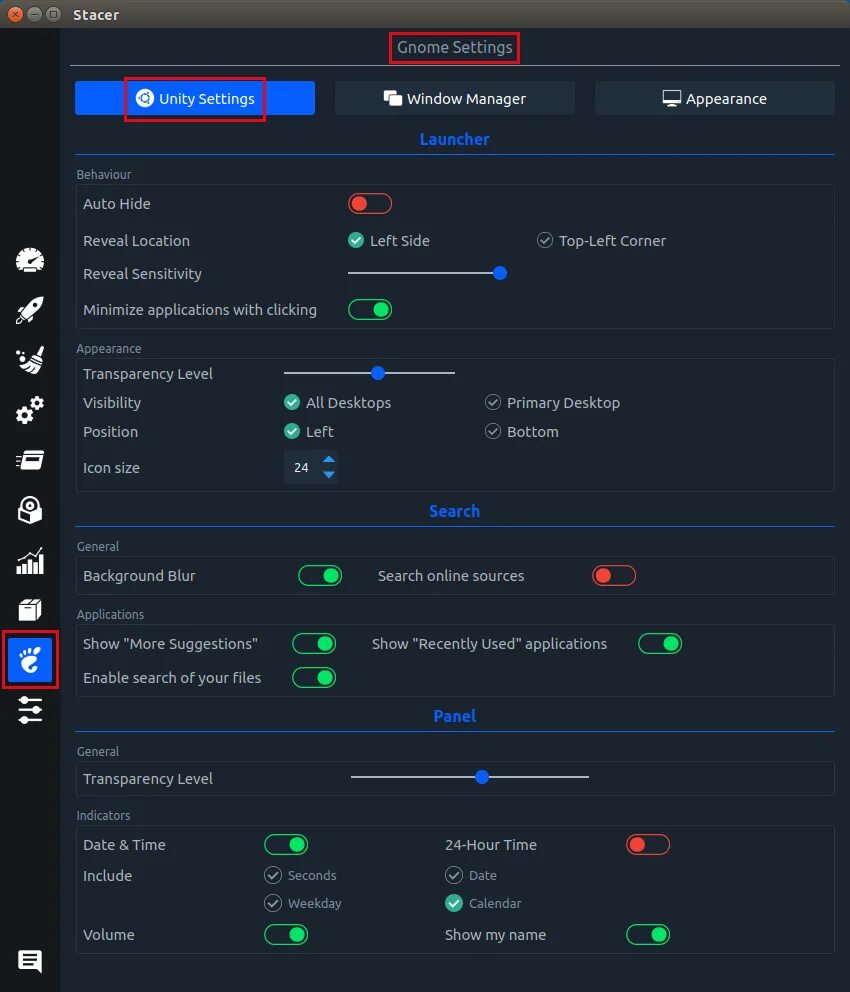Adjust Launcher Transparency Level slider

[x=378, y=373]
